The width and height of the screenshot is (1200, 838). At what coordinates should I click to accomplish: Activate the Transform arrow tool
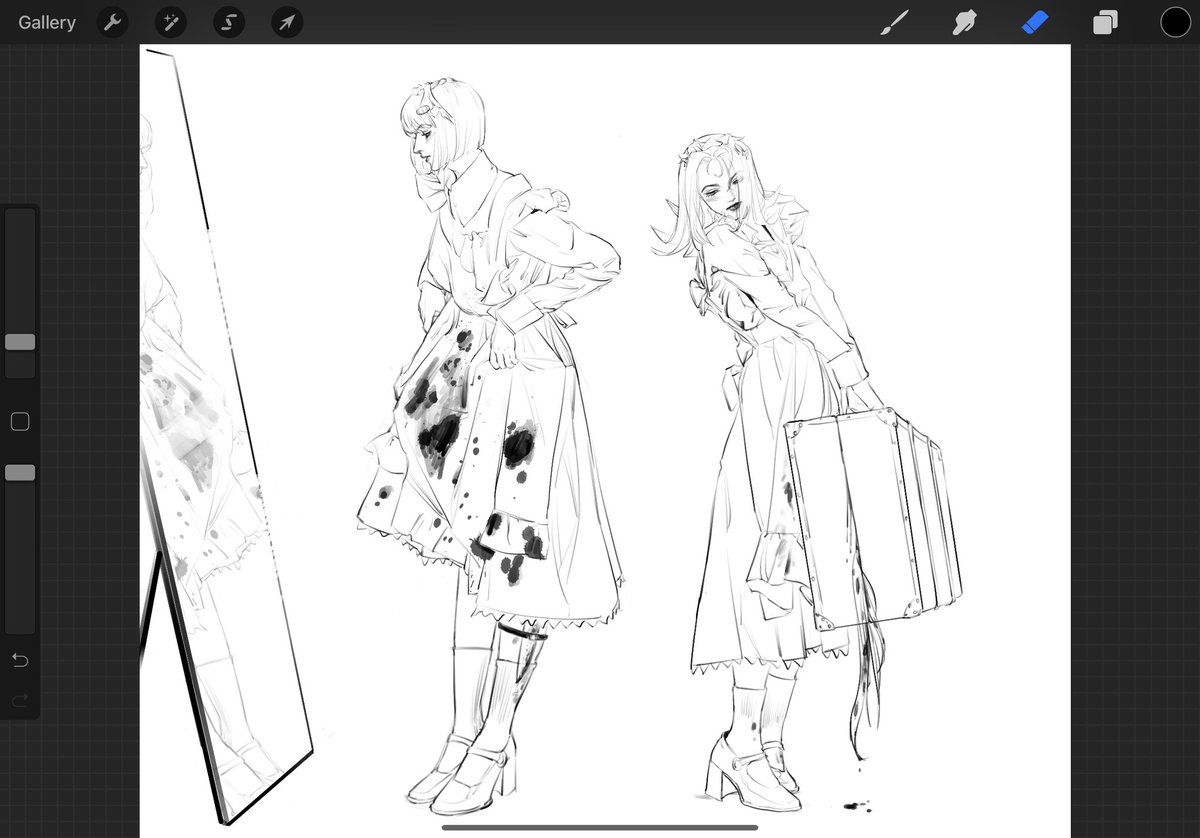click(x=287, y=22)
